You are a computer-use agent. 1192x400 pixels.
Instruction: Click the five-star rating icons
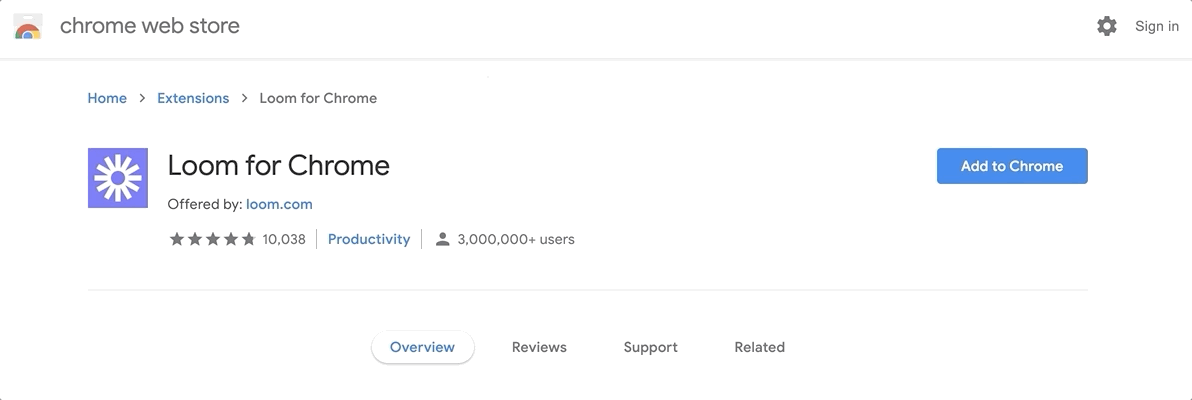(212, 239)
